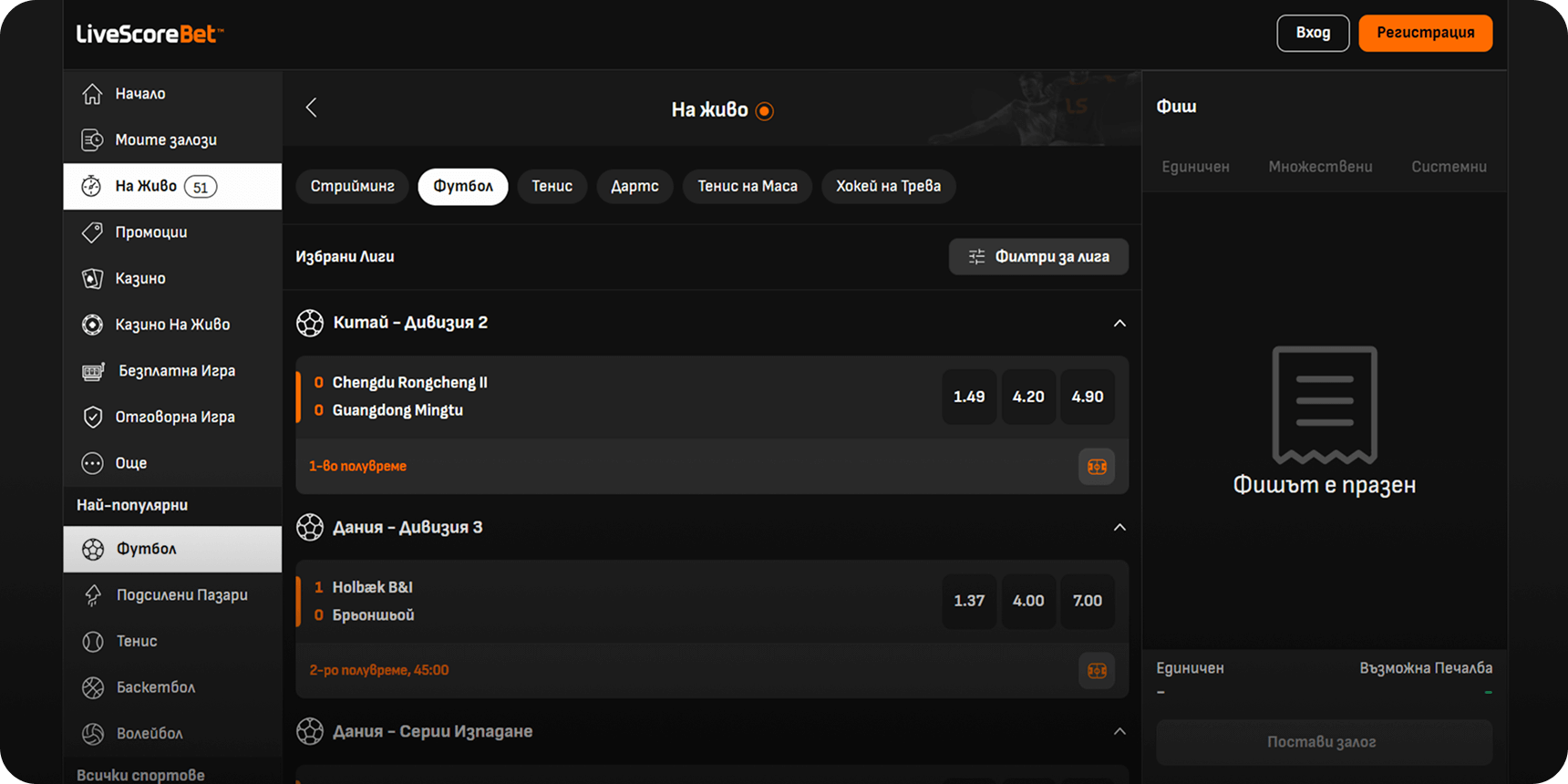Viewport: 1568px width, 784px height.
Task: Open the pitch icon for Holbæk B&I match
Action: [1096, 671]
